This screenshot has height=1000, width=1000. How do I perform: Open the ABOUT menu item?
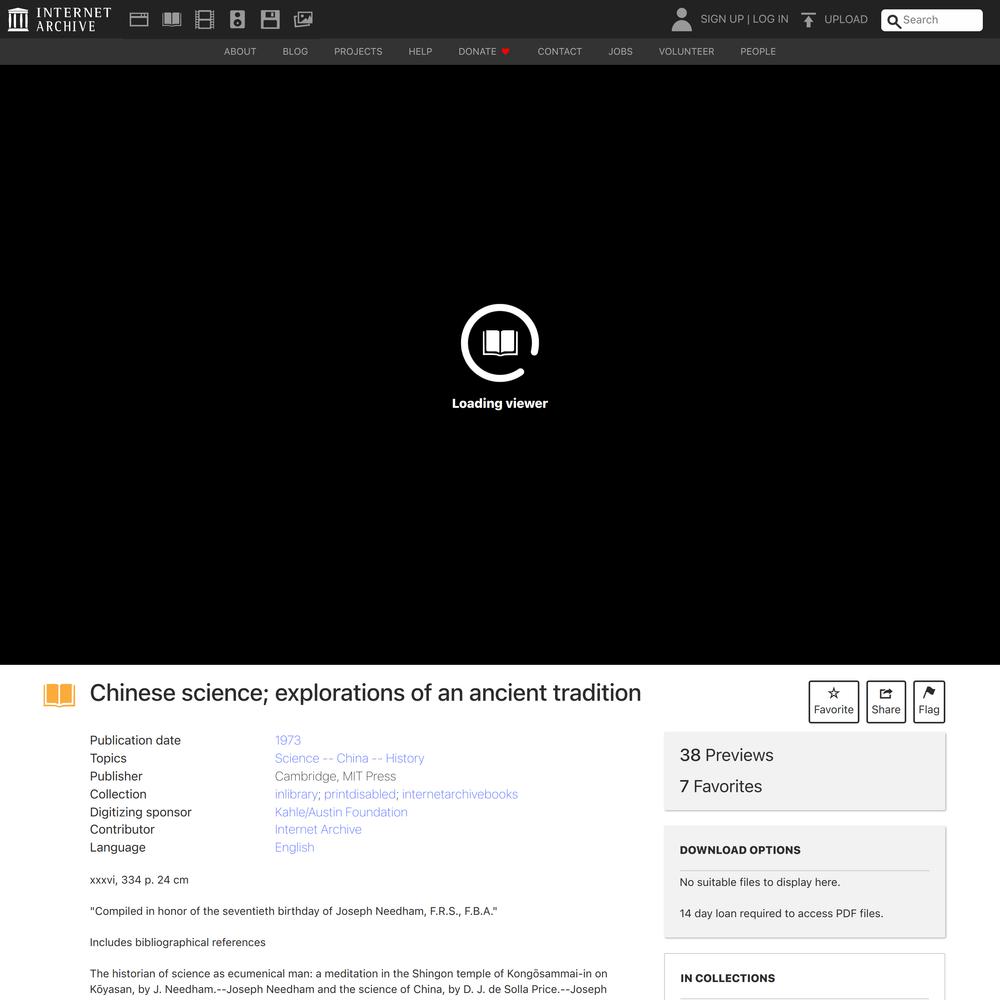pos(240,52)
